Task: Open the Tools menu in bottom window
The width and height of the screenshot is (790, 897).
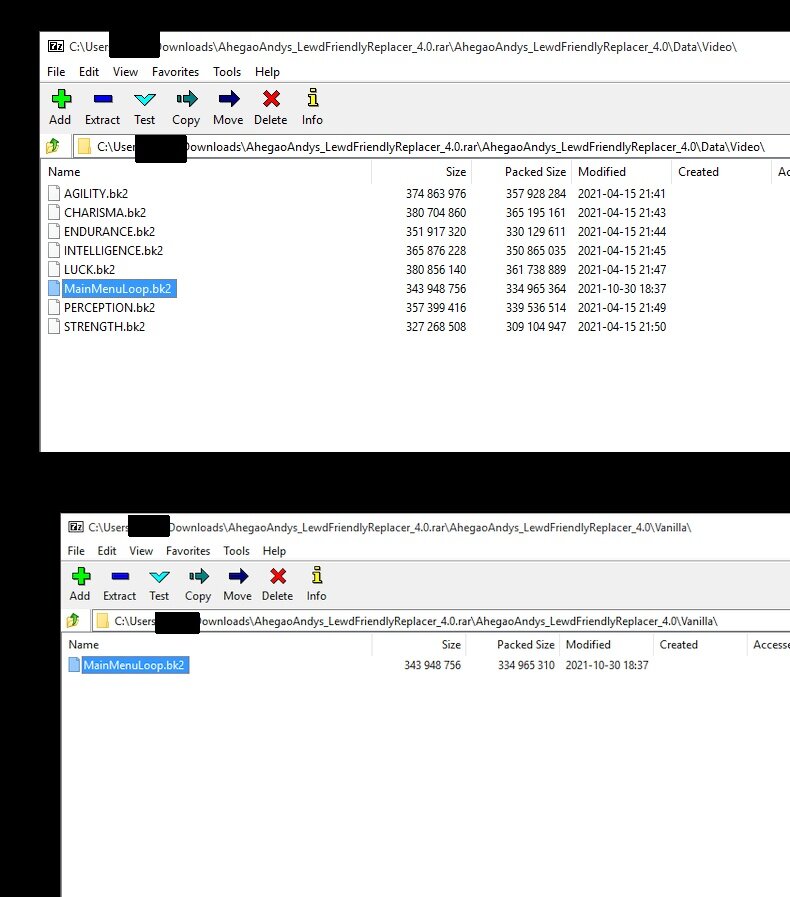Action: click(236, 551)
